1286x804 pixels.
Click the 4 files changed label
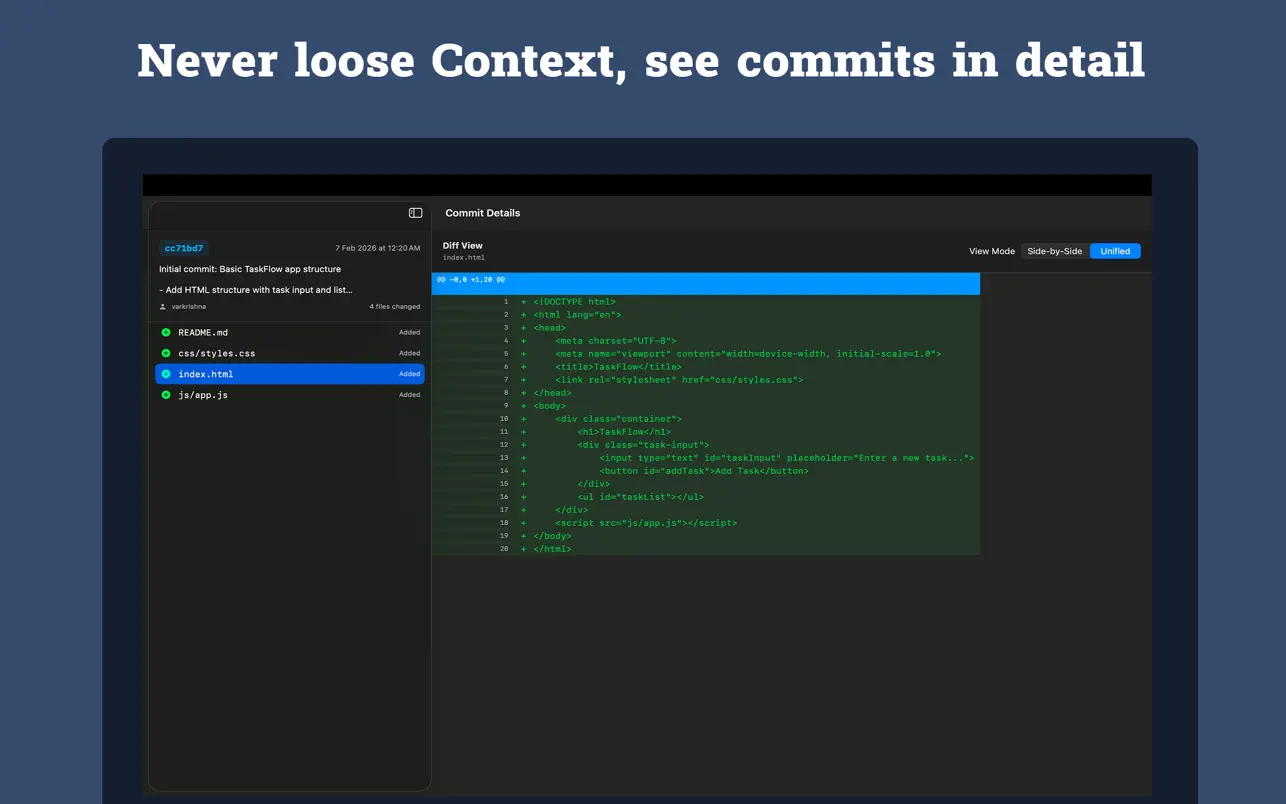tap(395, 307)
